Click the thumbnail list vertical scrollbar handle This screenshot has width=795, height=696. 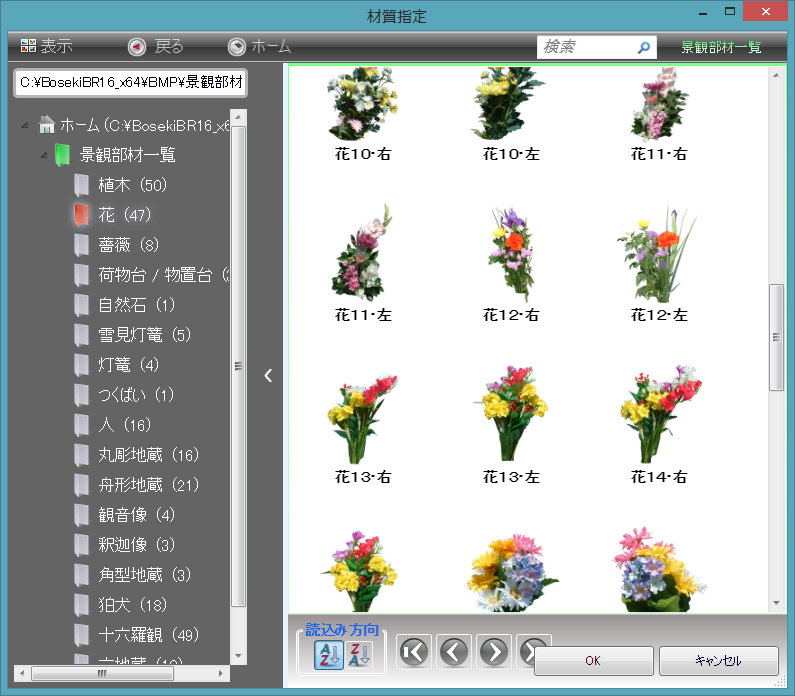[776, 337]
